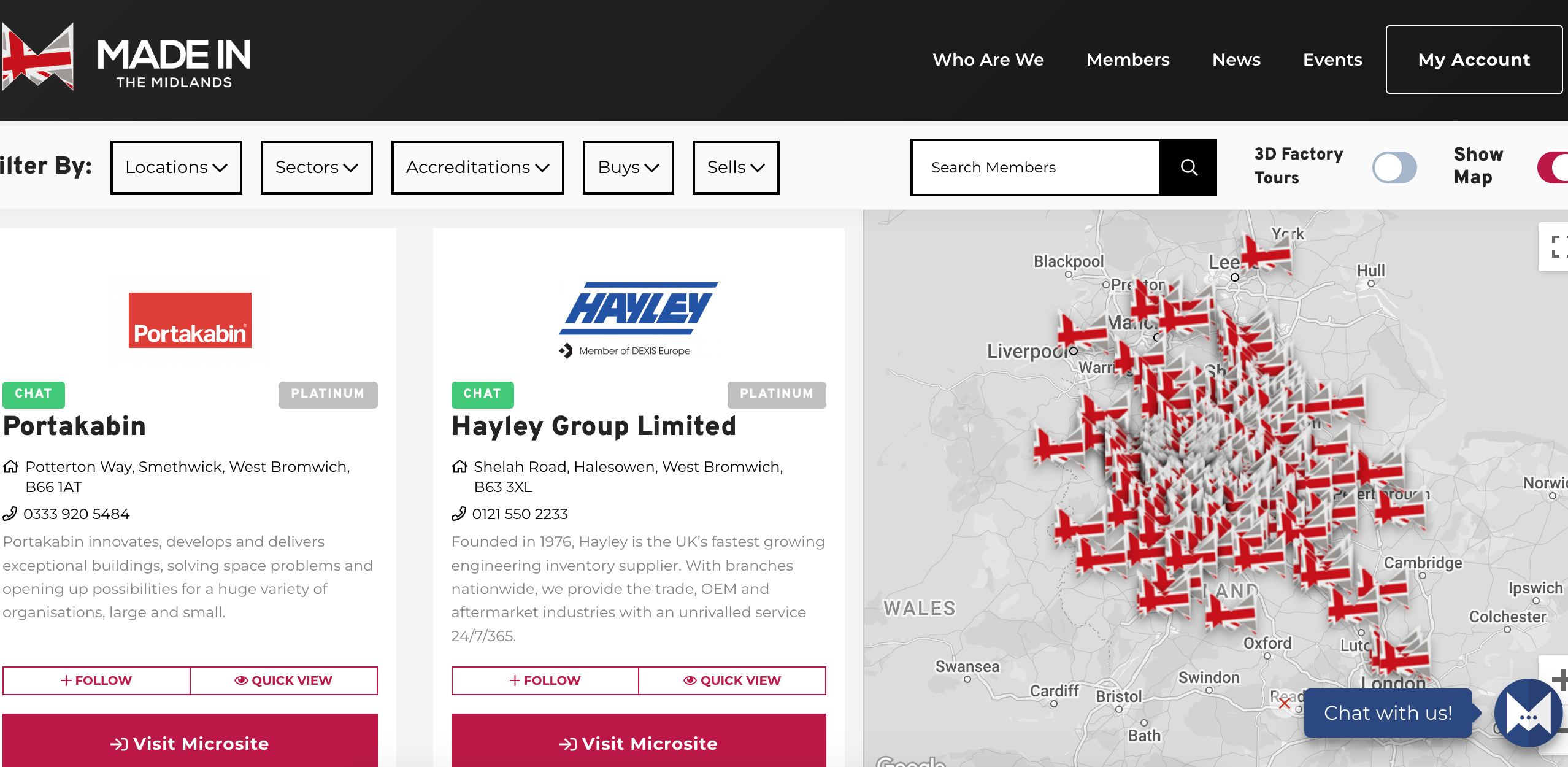Click the map fullscreen icon
1568x767 pixels.
tap(1557, 246)
